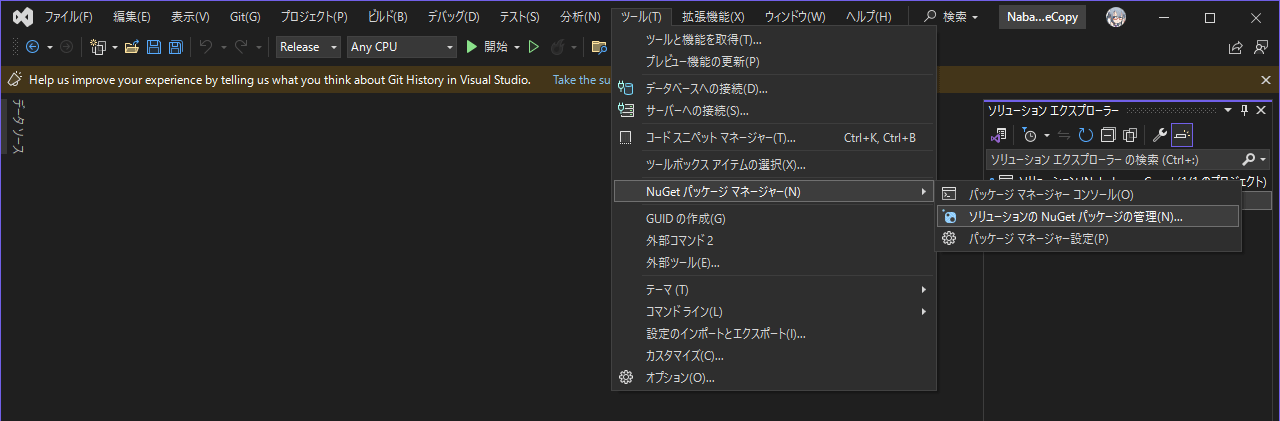The height and width of the screenshot is (421, 1280).
Task: Open back navigation history dropdown arrow
Action: point(49,47)
